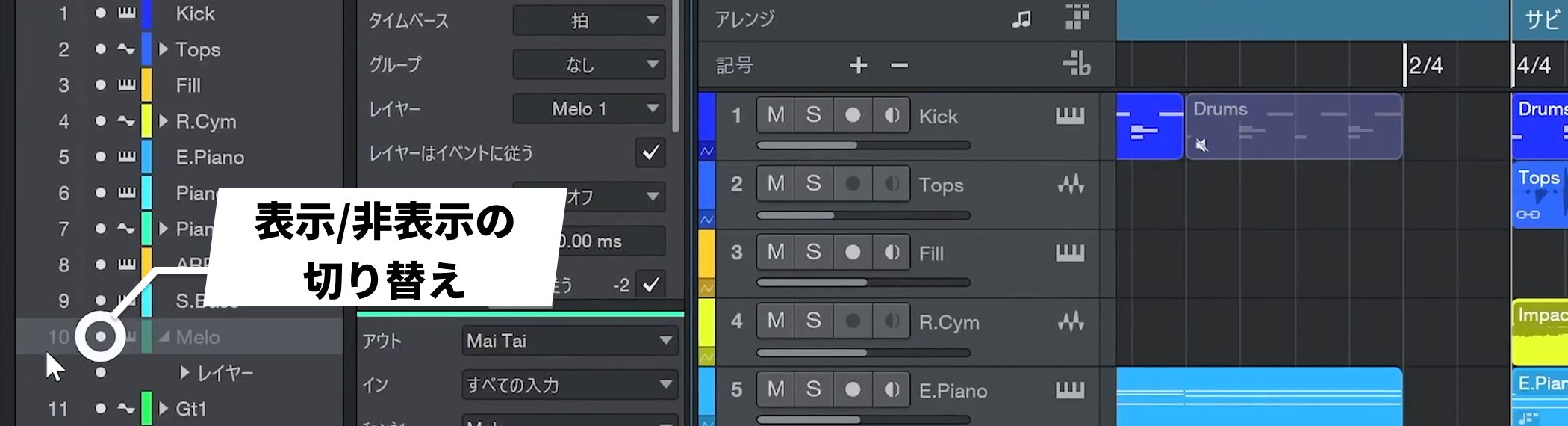Open the Melo 1 layer dropdown
This screenshot has height=426, width=1568.
(x=588, y=109)
